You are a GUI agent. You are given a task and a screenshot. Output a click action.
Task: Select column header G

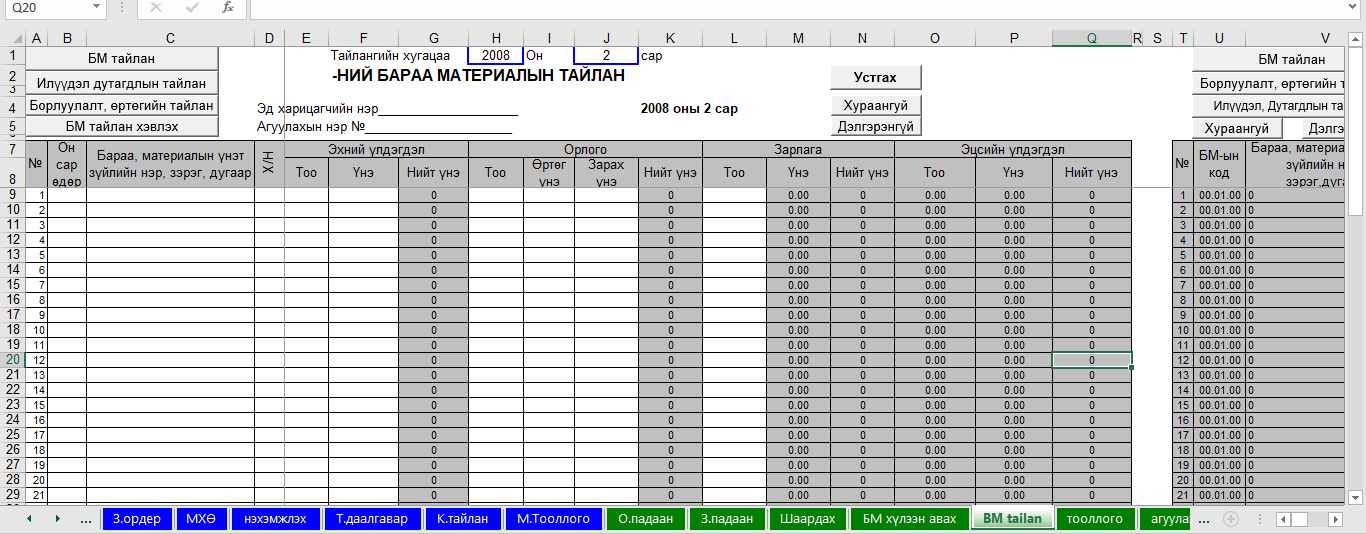[432, 39]
